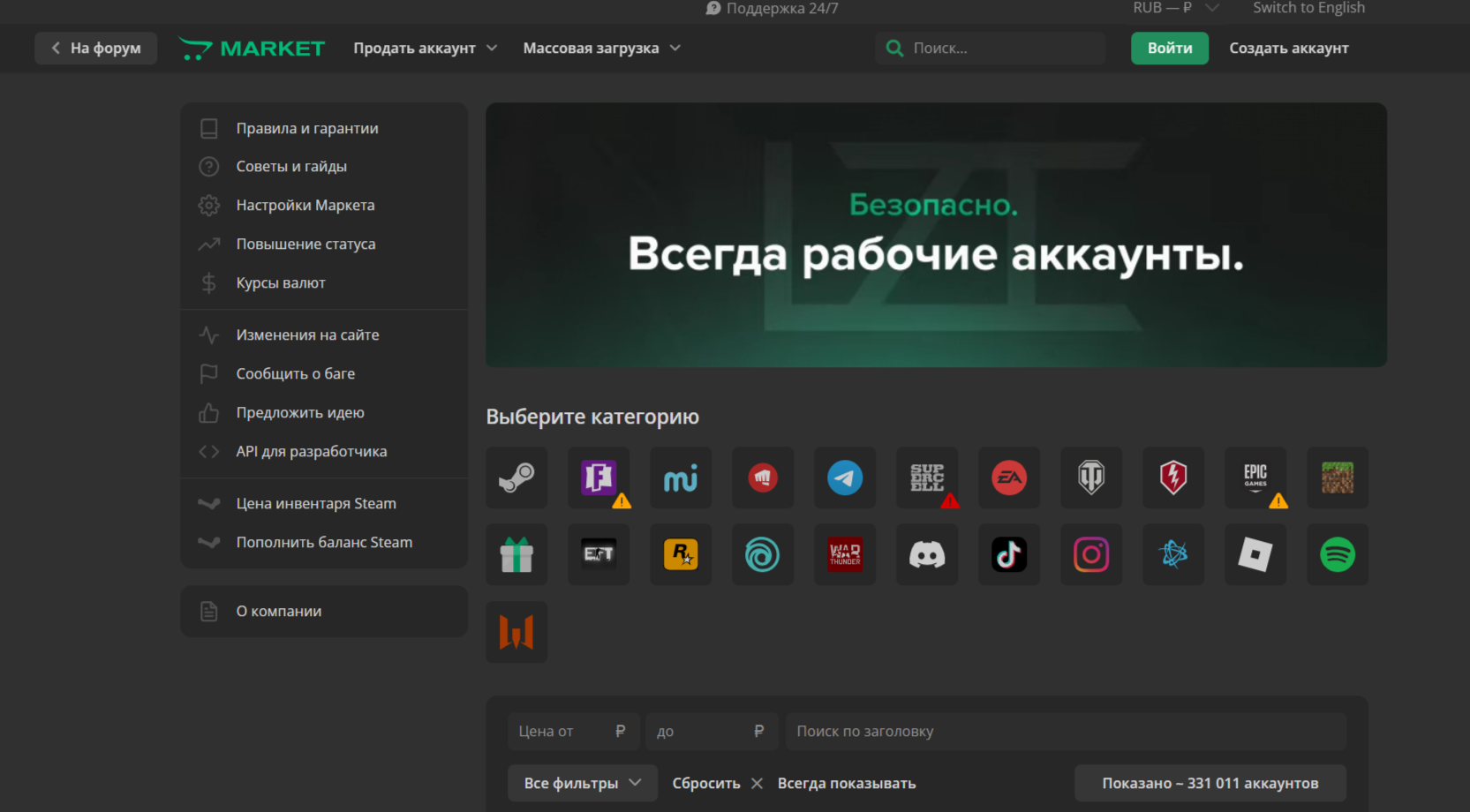Click the 'Switch to English' link
Viewport: 1470px width, 812px height.
(1308, 8)
